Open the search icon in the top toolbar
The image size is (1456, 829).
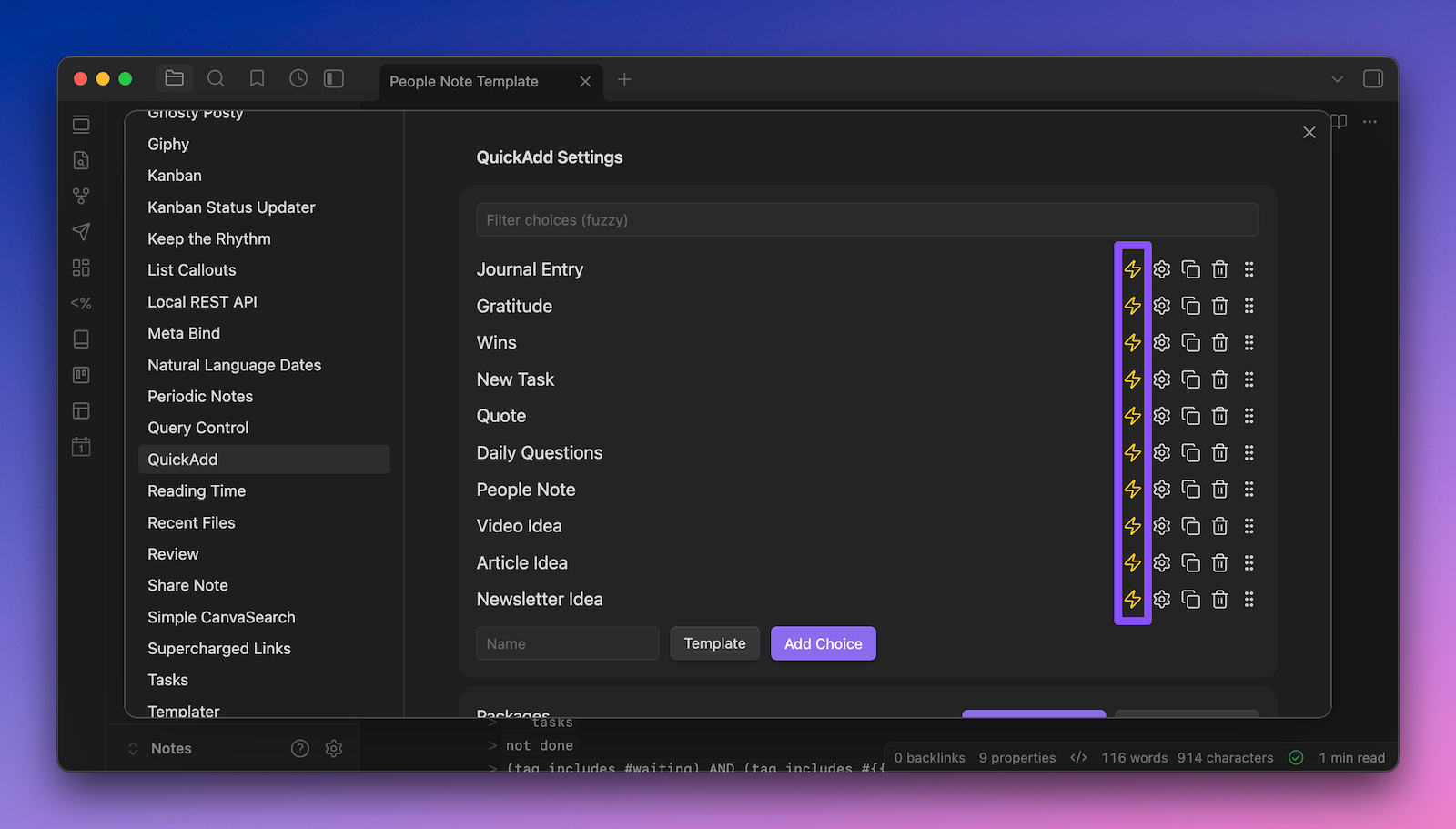click(x=216, y=79)
